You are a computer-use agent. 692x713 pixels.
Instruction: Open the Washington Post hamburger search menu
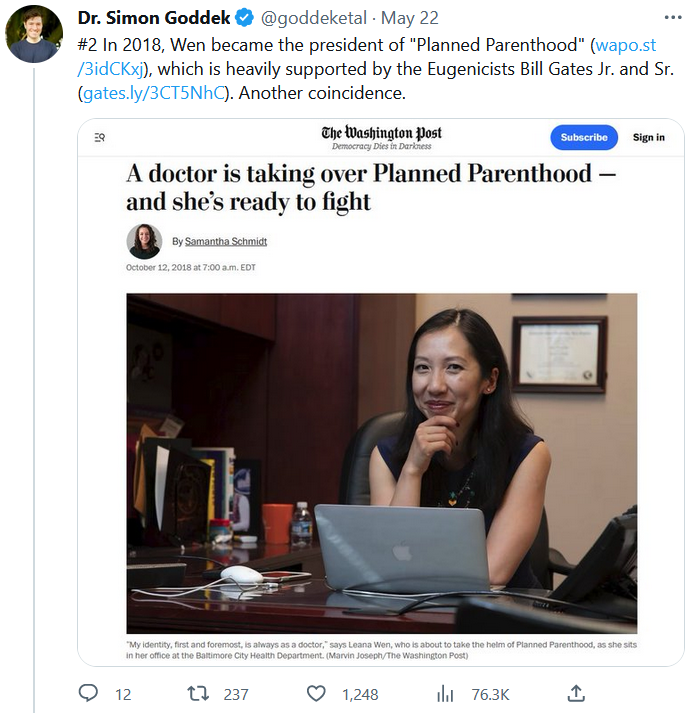99,137
